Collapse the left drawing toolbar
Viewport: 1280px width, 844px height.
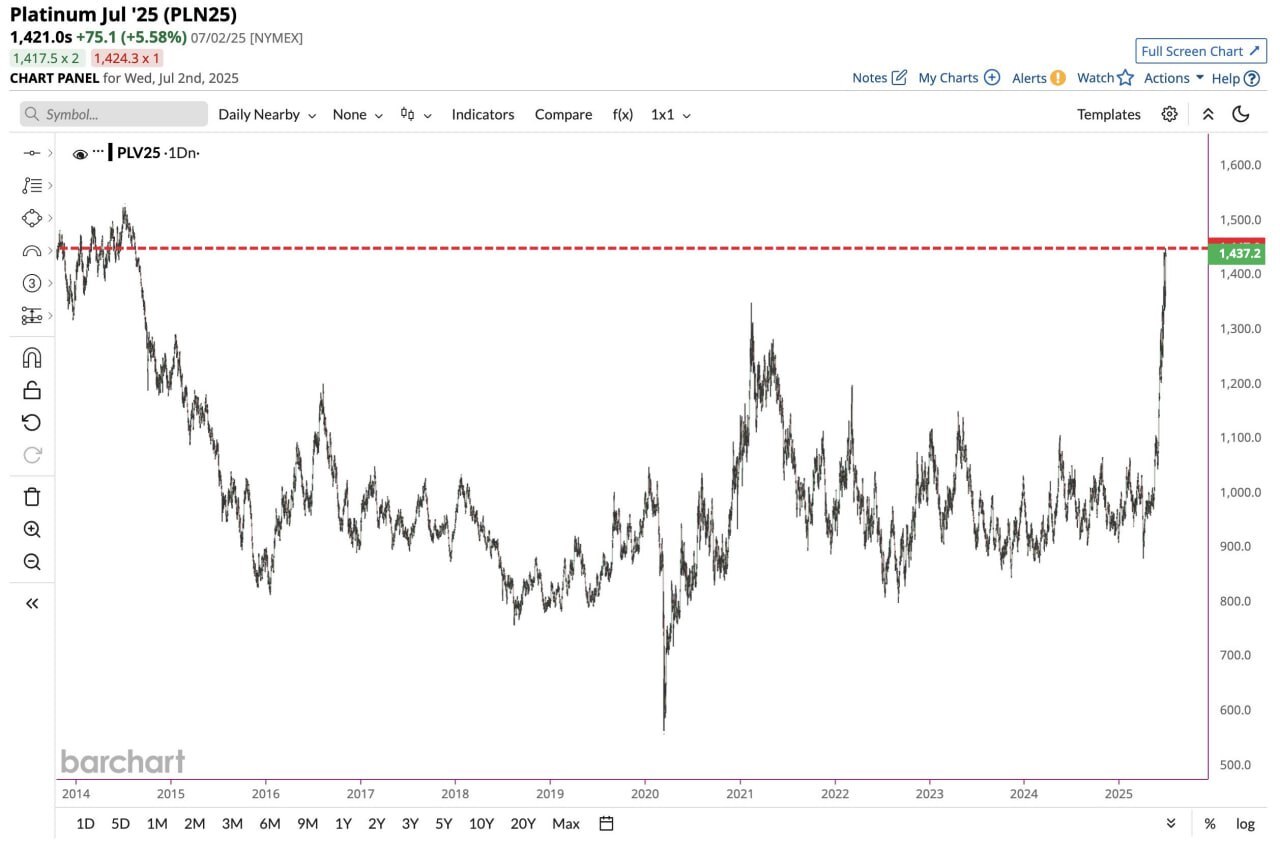coord(31,603)
